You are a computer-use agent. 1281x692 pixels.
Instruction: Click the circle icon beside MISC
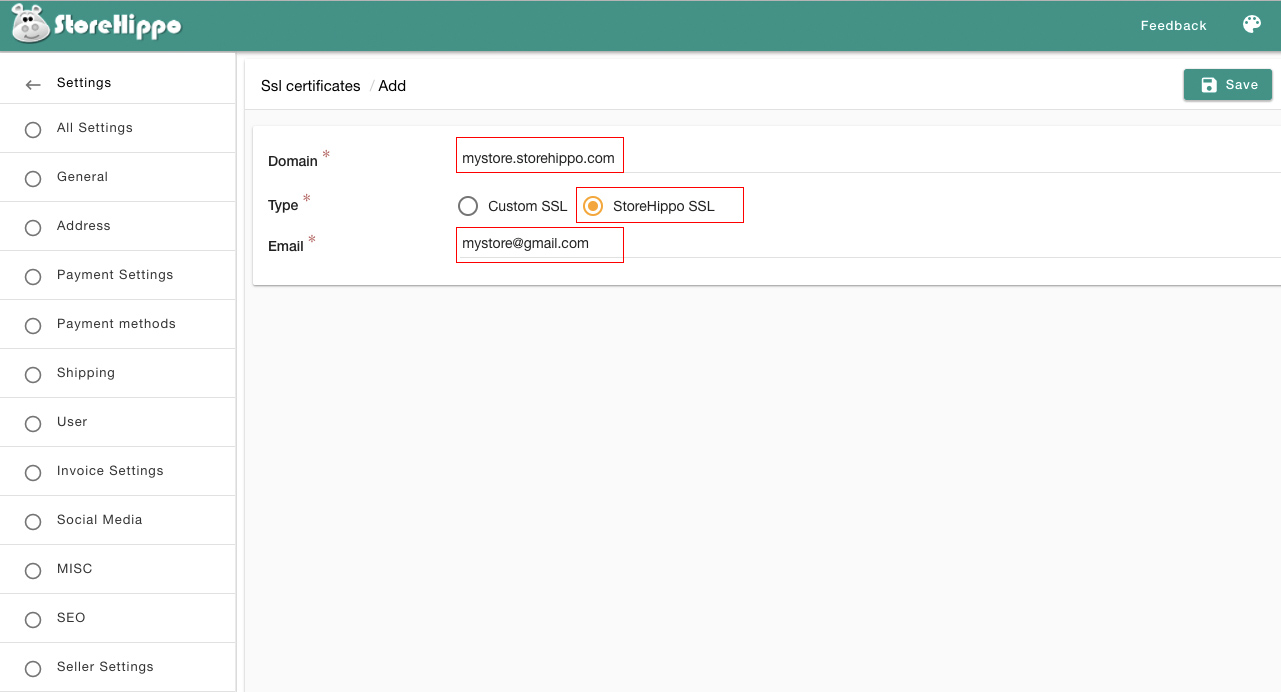tap(33, 571)
